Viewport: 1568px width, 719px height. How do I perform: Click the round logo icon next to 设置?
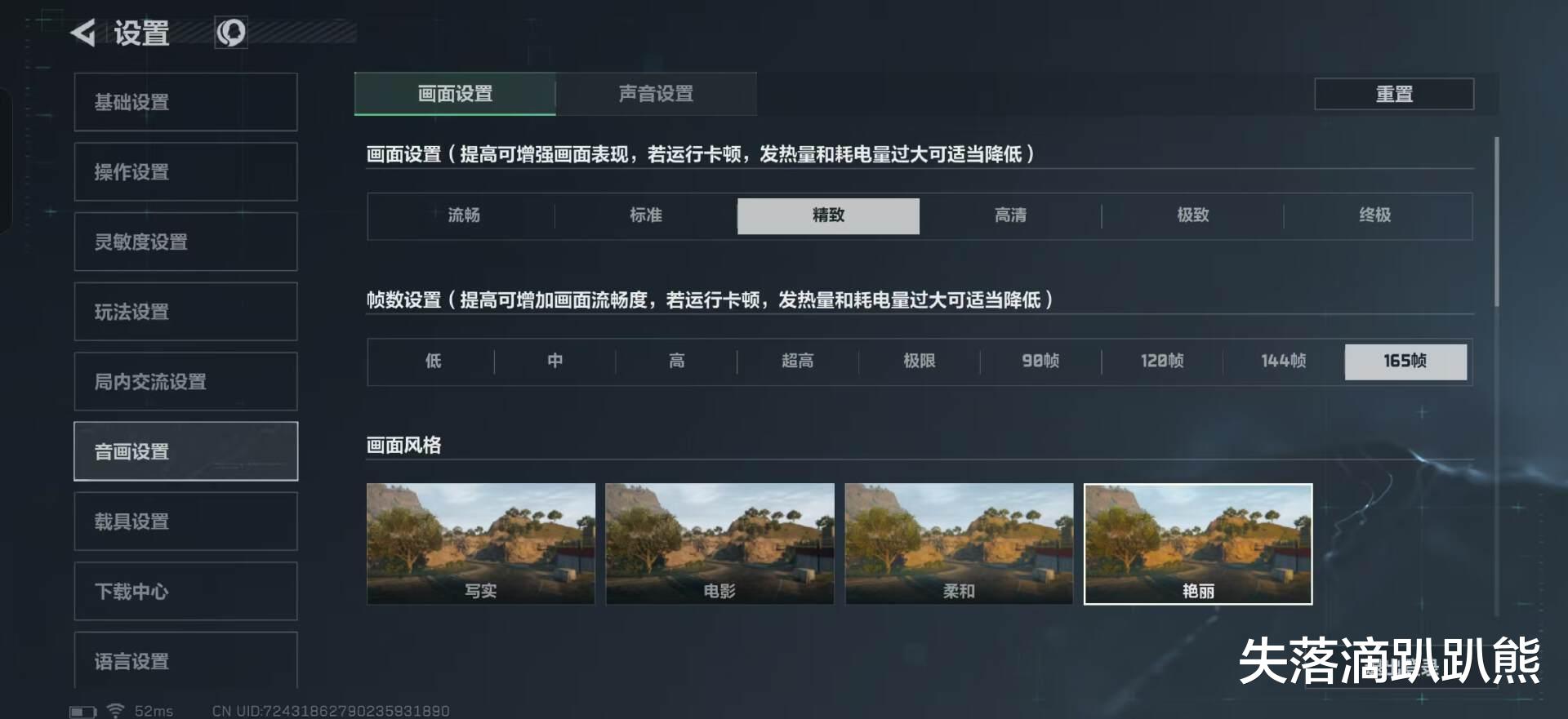pyautogui.click(x=231, y=33)
